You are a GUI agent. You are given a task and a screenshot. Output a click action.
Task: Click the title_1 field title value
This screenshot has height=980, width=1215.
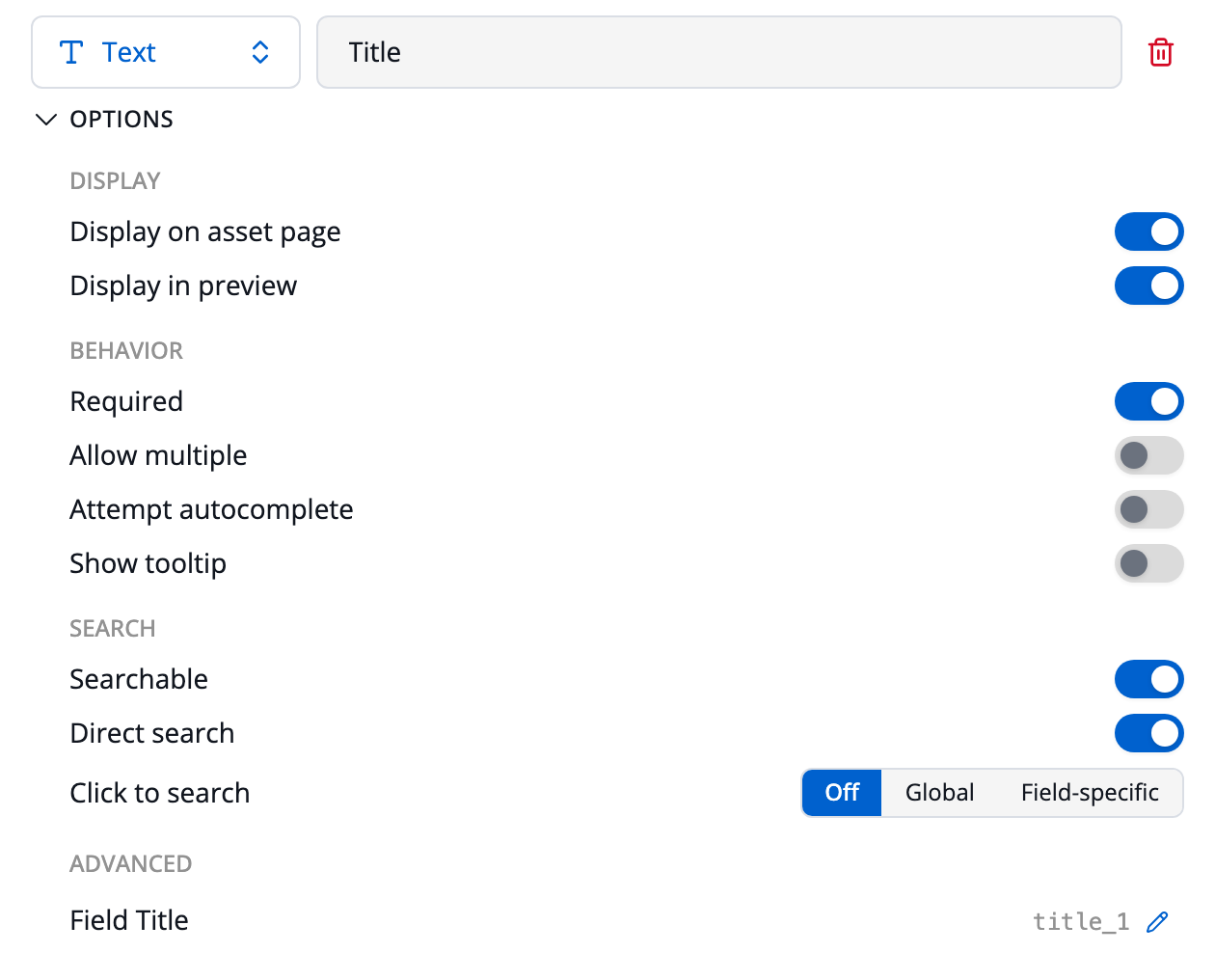[1081, 922]
